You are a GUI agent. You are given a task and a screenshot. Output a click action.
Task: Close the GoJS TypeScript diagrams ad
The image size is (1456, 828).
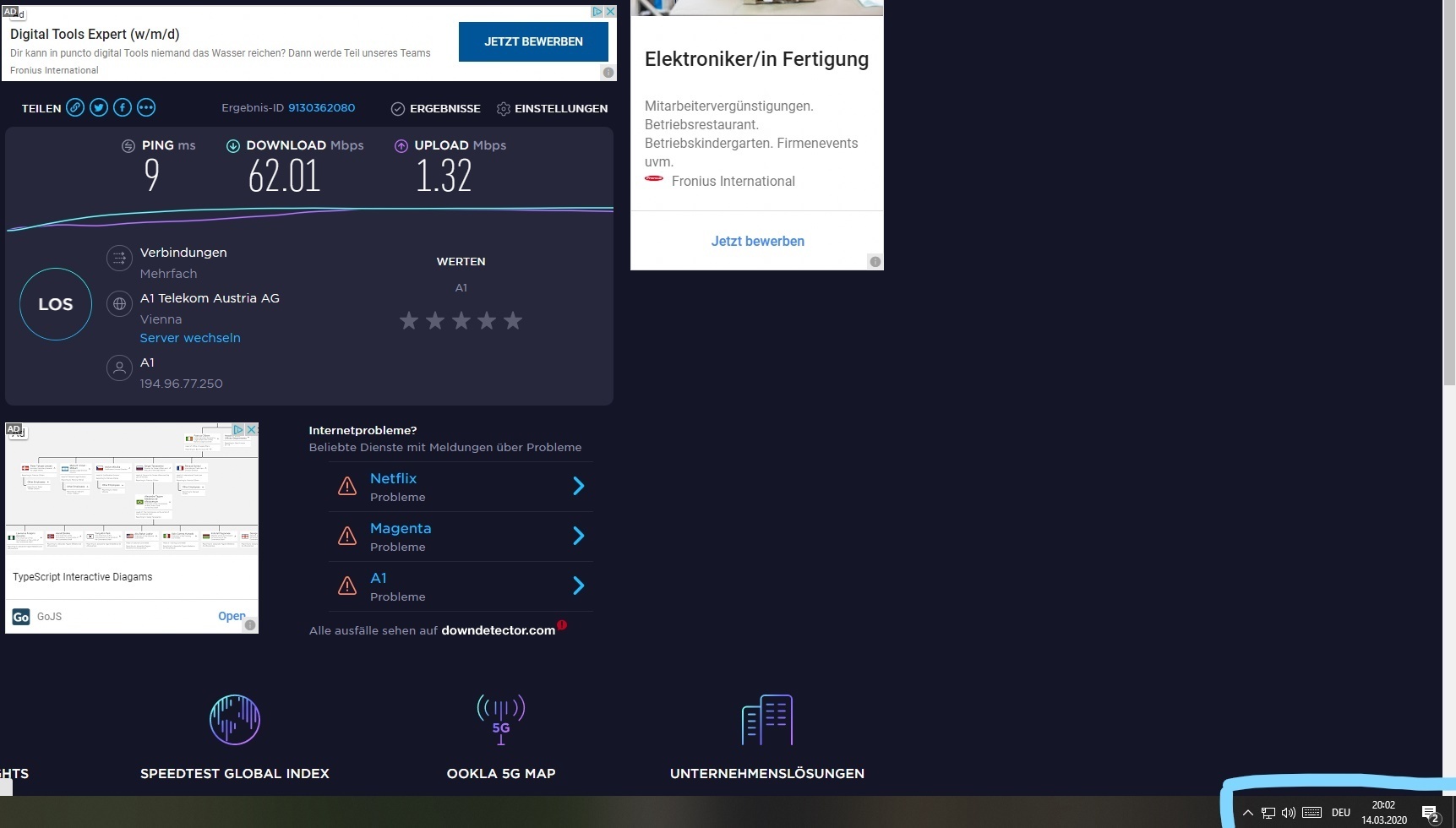click(x=251, y=430)
